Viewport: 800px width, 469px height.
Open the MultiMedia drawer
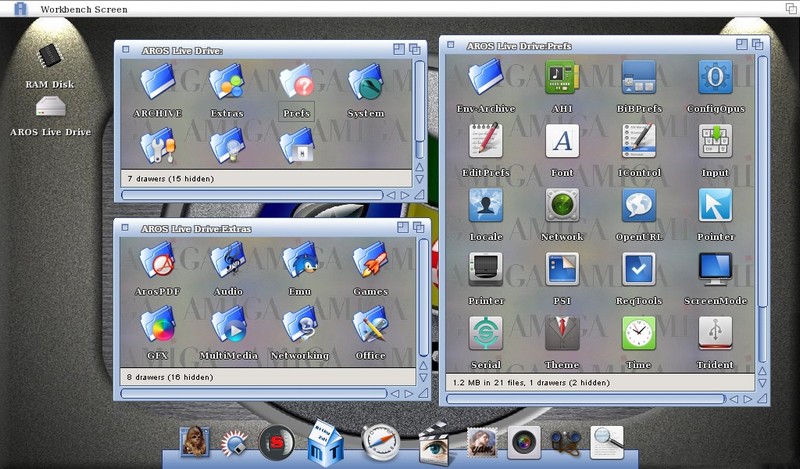coord(228,324)
